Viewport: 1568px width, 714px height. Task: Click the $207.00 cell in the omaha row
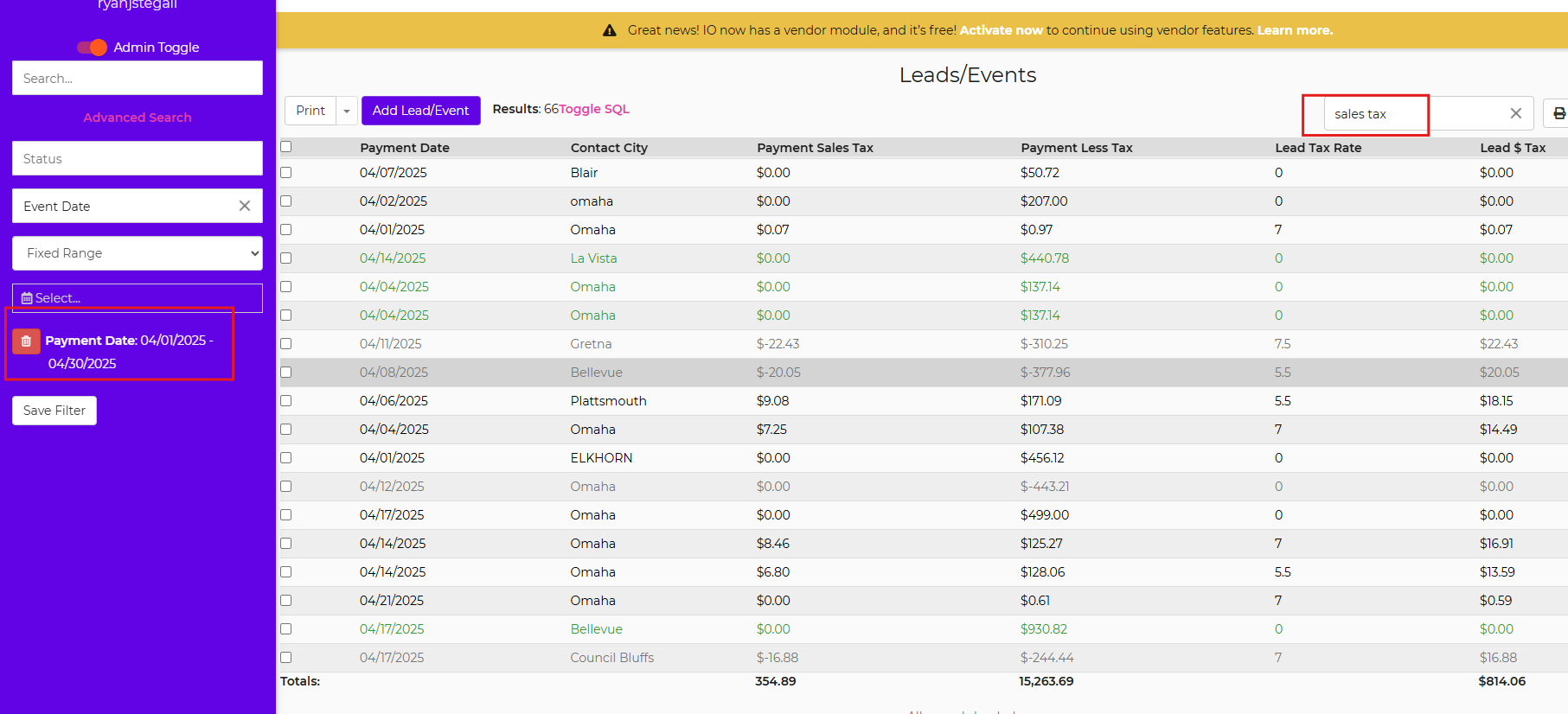1044,201
